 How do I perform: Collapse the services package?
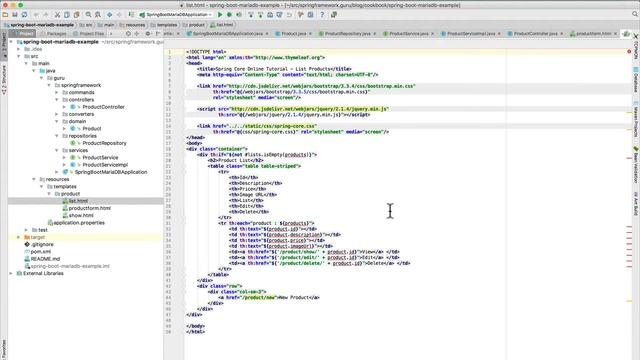click(56, 151)
